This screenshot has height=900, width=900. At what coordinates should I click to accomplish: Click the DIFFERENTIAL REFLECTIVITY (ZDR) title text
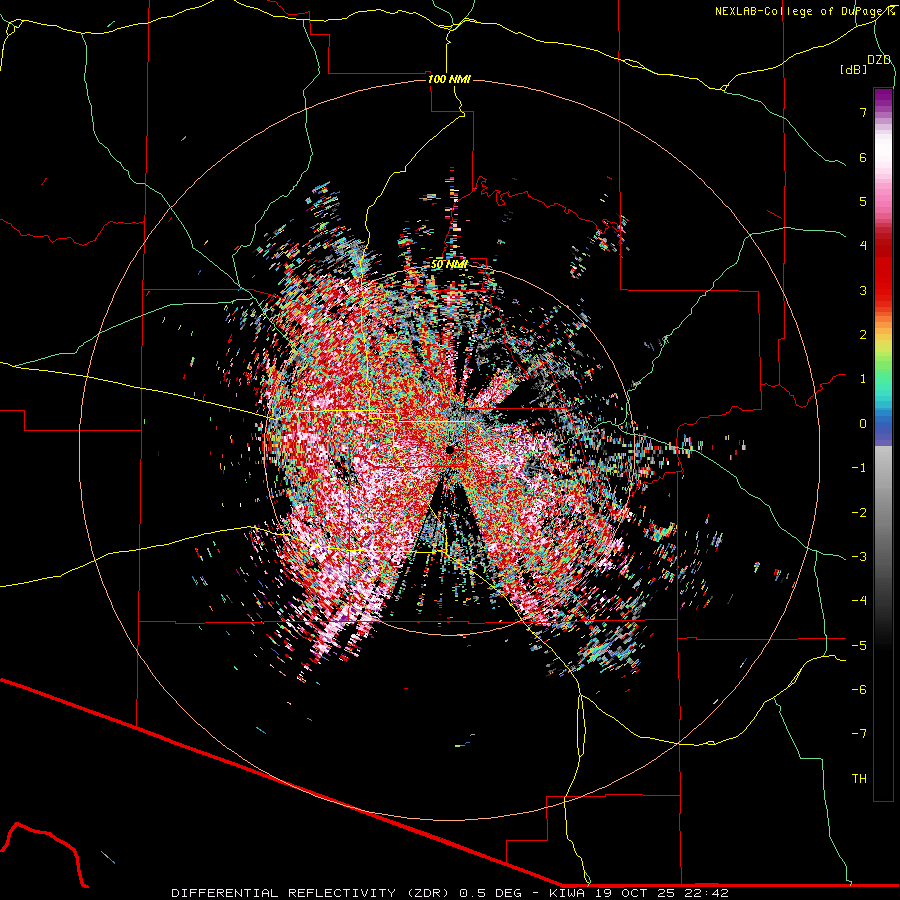[312, 893]
